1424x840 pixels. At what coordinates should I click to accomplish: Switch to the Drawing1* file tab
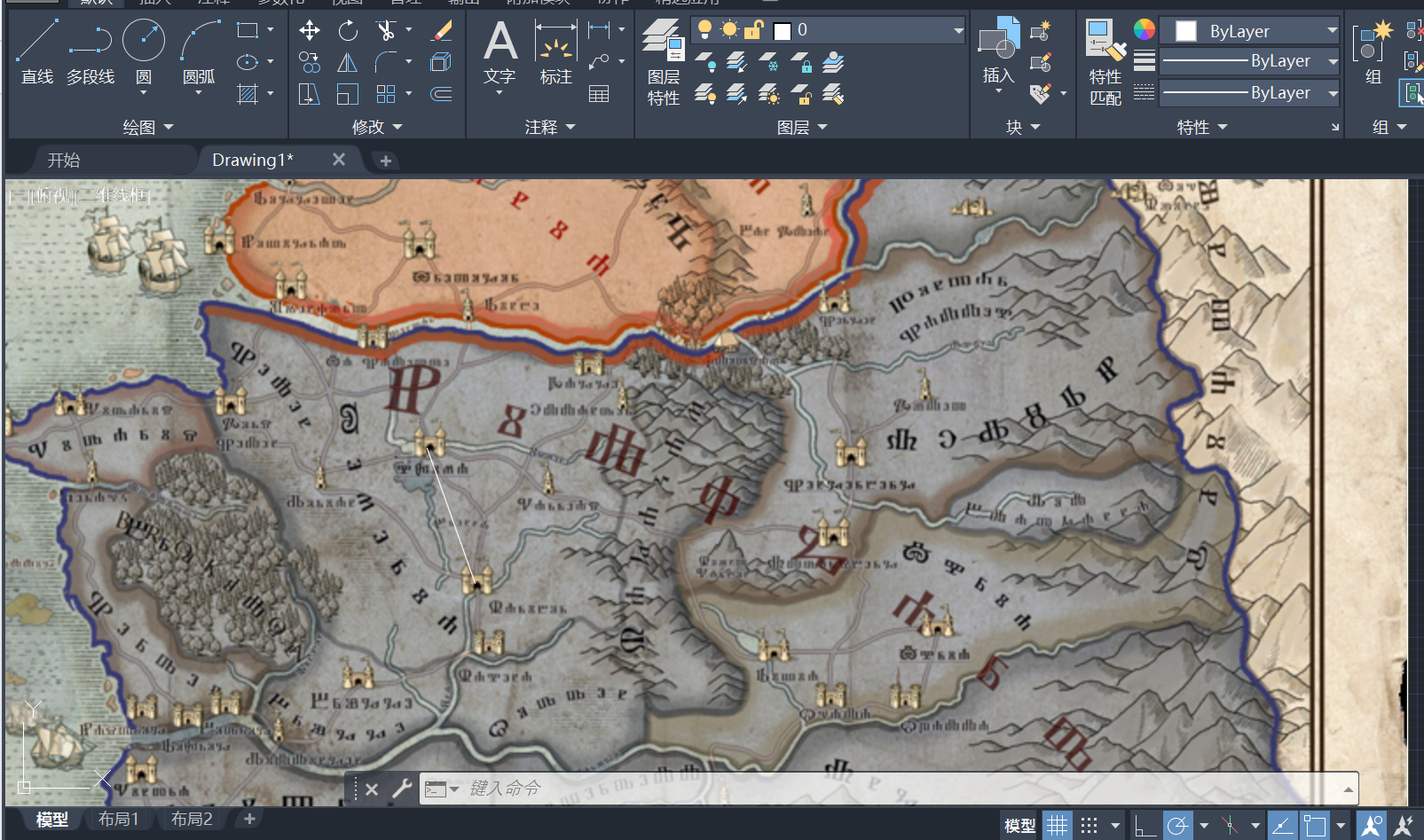tap(253, 160)
